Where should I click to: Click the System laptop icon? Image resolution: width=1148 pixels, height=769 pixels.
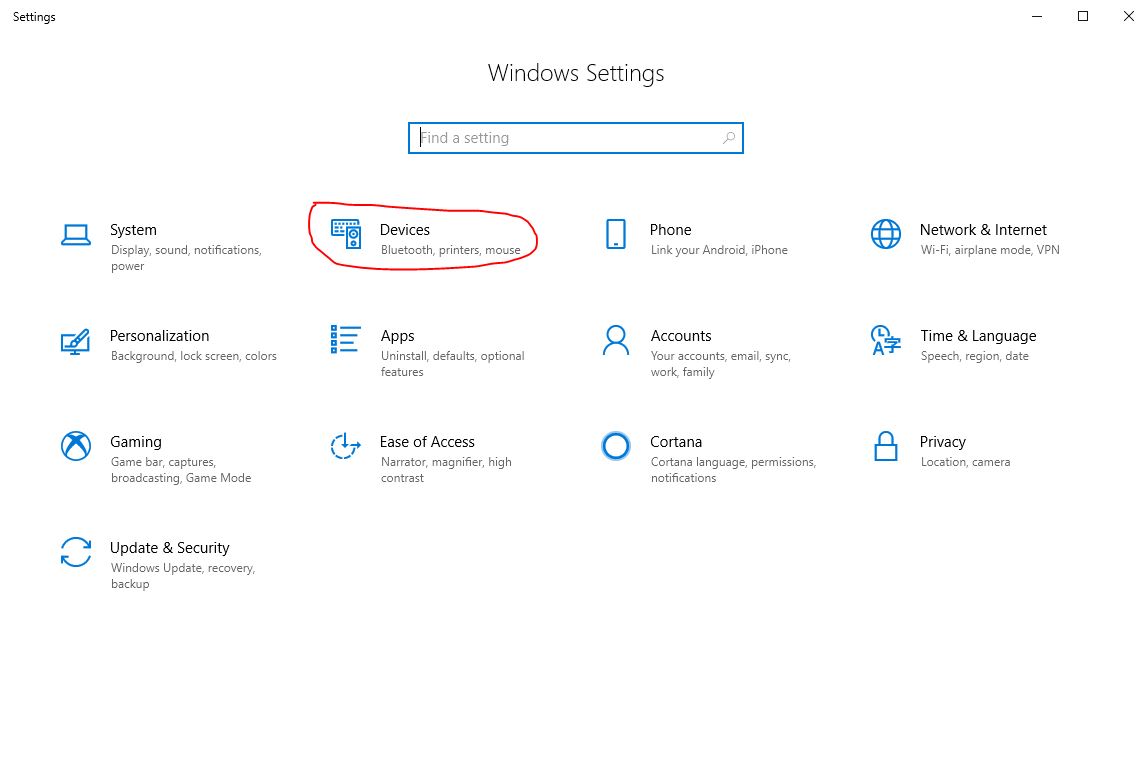[x=76, y=235]
